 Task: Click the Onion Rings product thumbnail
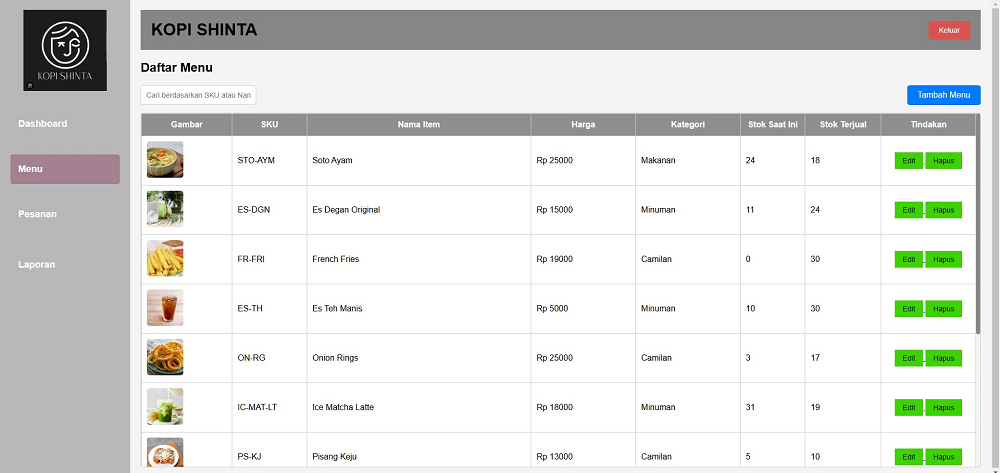coord(165,357)
